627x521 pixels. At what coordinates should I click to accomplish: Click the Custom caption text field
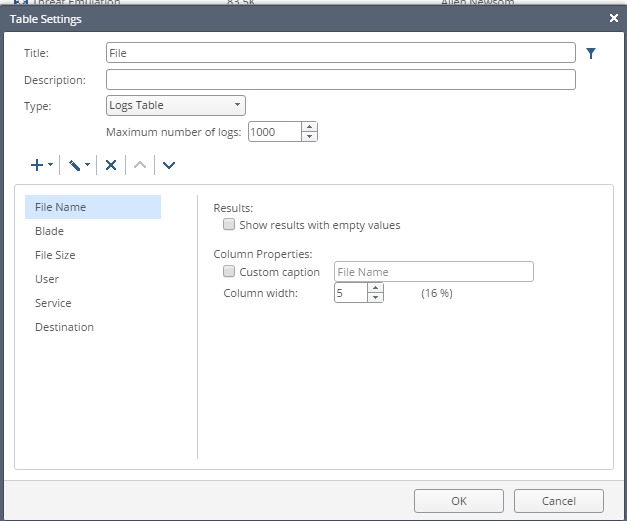[434, 271]
